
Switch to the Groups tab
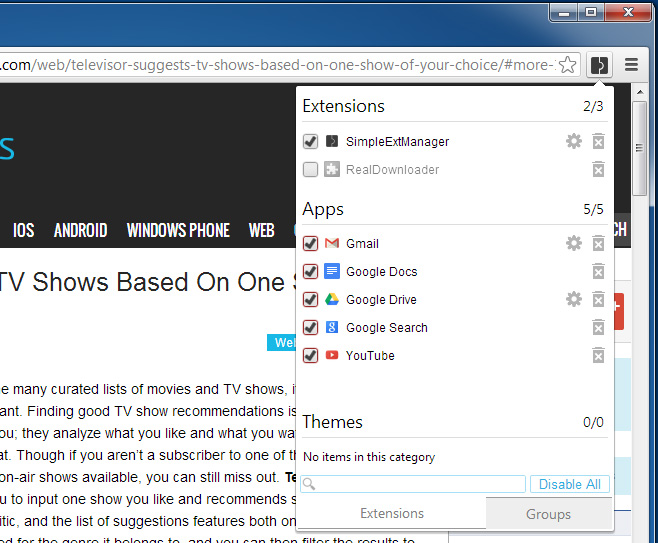548,514
